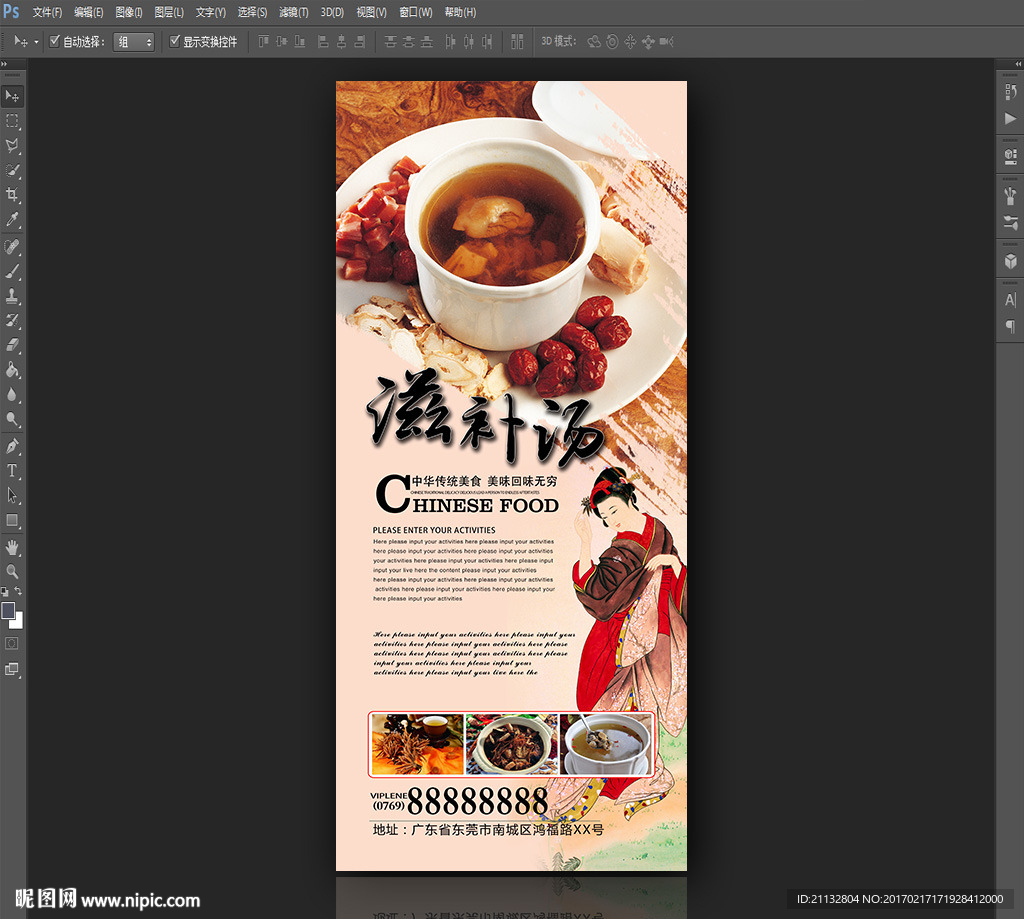This screenshot has height=919, width=1024.
Task: Select the Rectangular Marquee tool
Action: point(12,121)
